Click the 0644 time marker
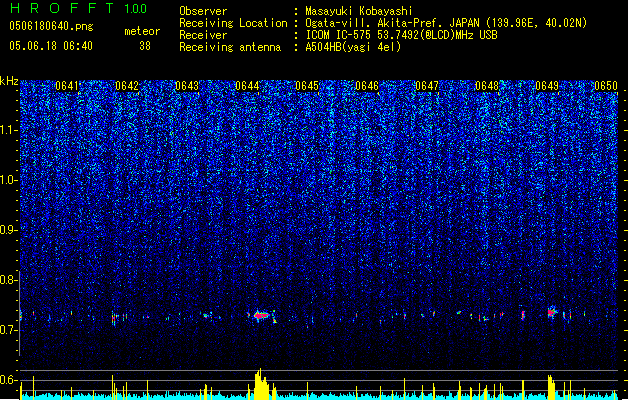This screenshot has height=400, width=629. point(247,86)
